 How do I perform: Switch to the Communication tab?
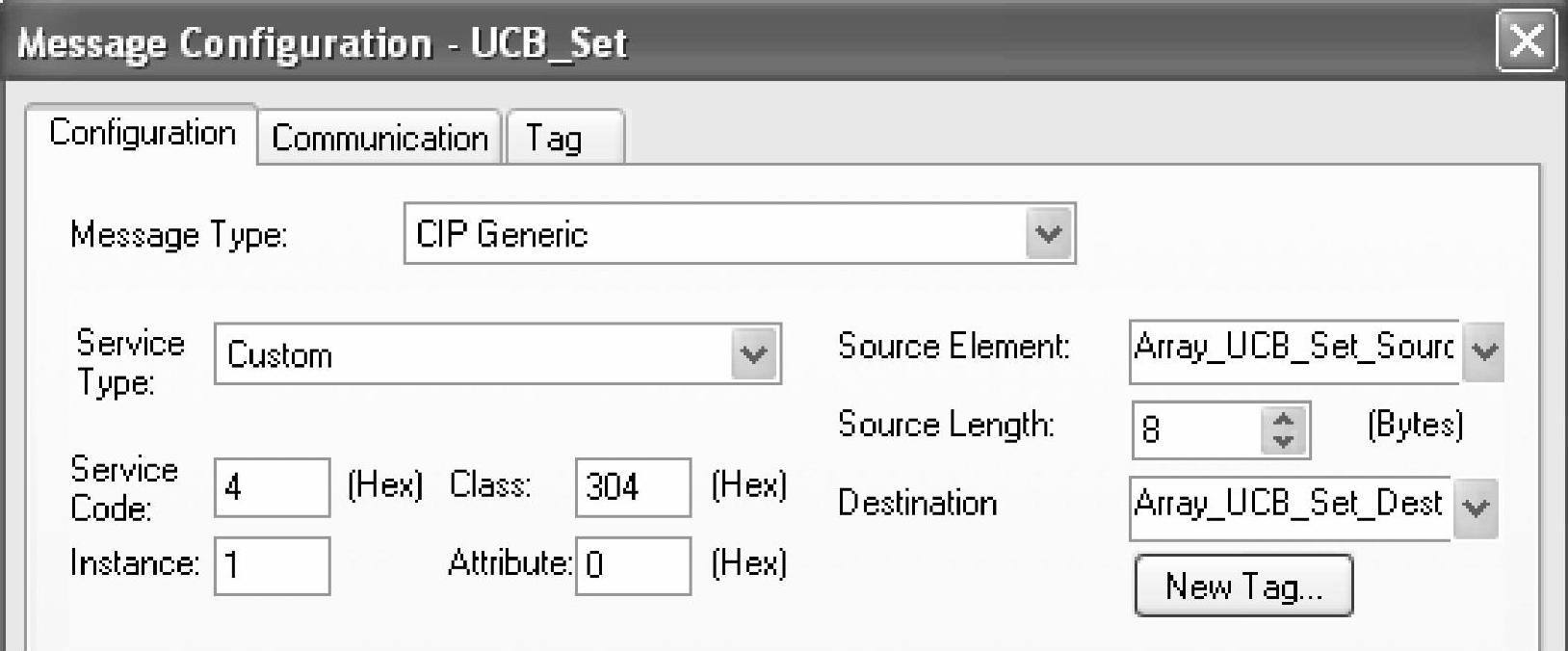pyautogui.click(x=379, y=138)
